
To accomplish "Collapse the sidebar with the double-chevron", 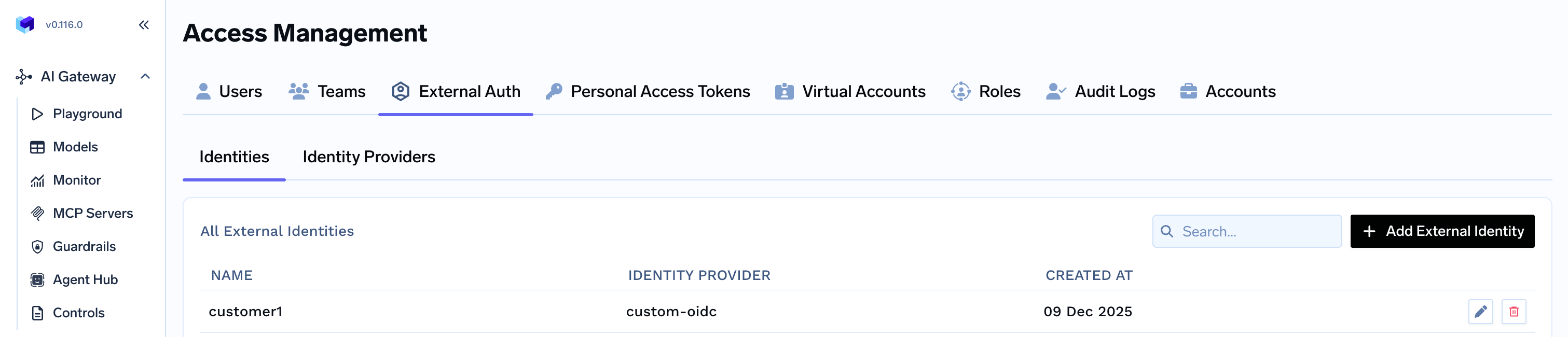I will tap(144, 25).
